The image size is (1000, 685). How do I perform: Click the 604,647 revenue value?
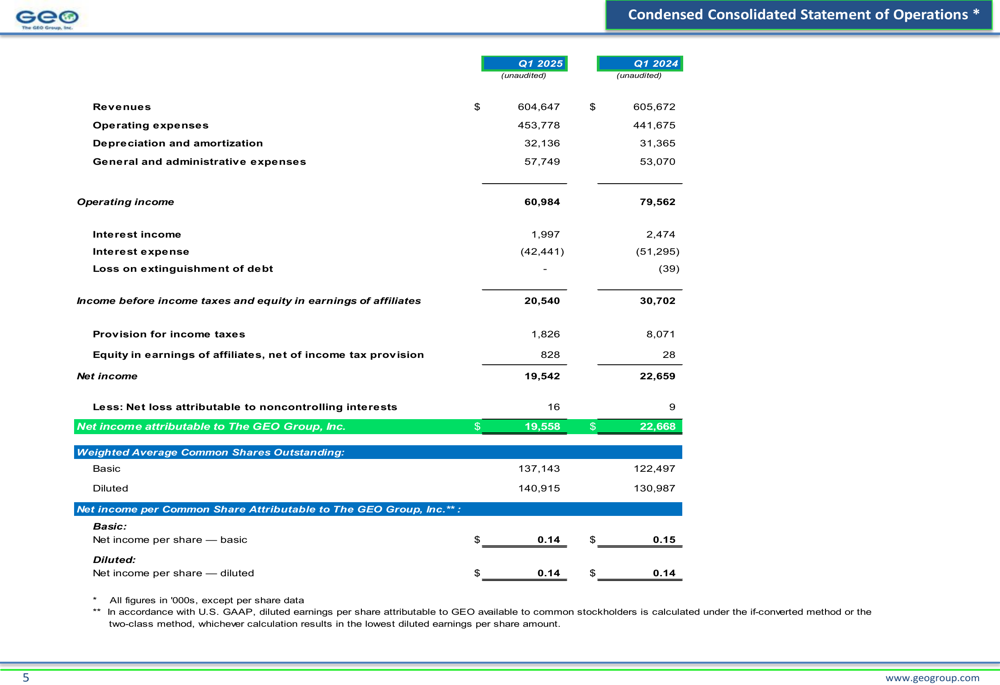(x=538, y=107)
